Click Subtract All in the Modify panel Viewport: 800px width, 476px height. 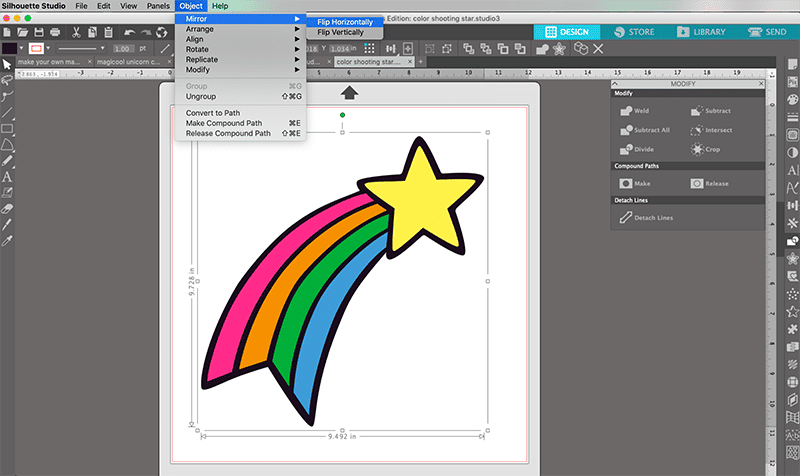[x=644, y=130]
